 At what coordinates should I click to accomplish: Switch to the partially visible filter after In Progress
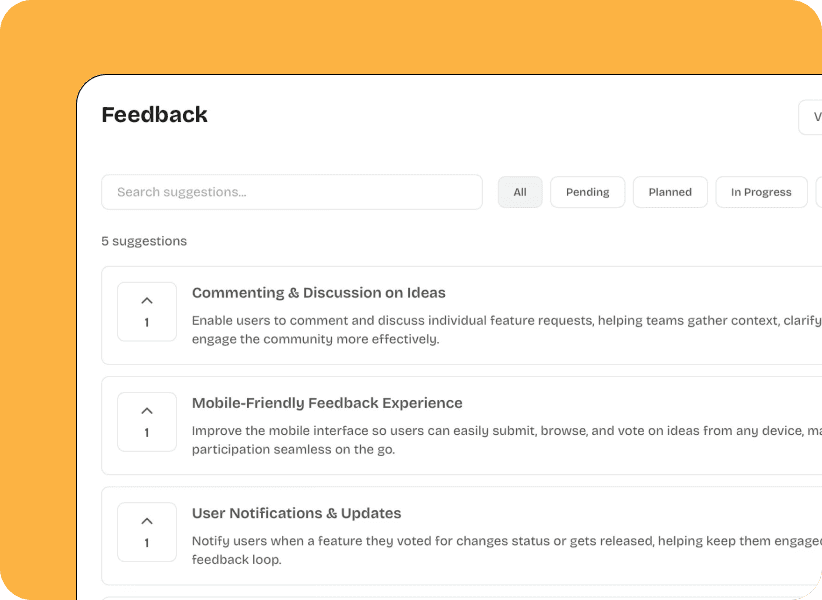[818, 192]
